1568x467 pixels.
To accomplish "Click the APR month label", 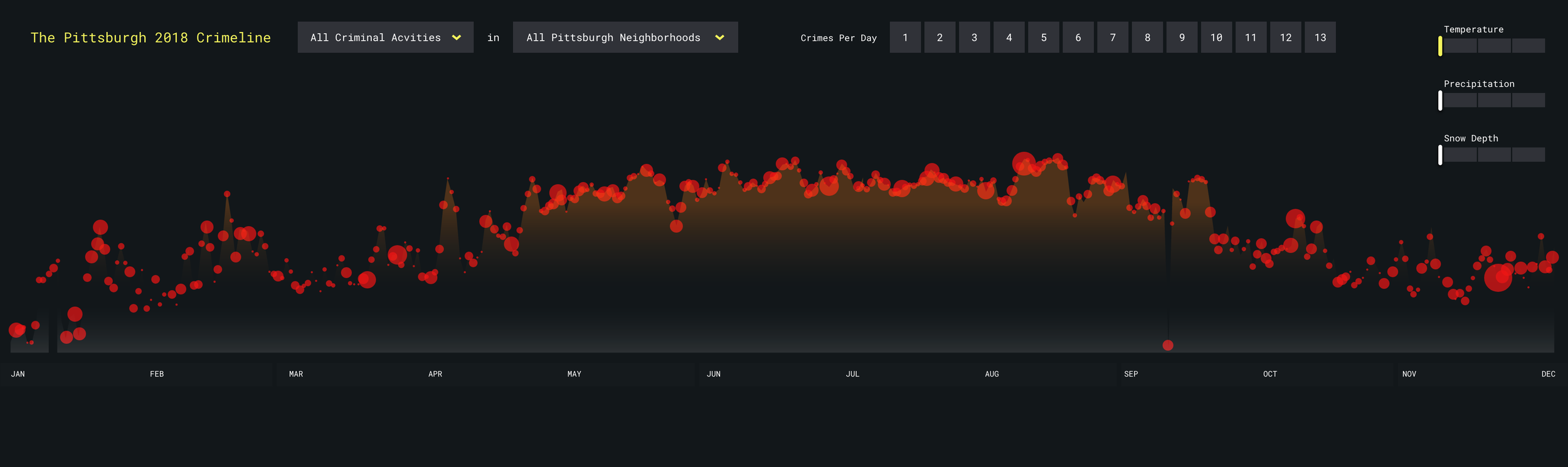I will 435,374.
